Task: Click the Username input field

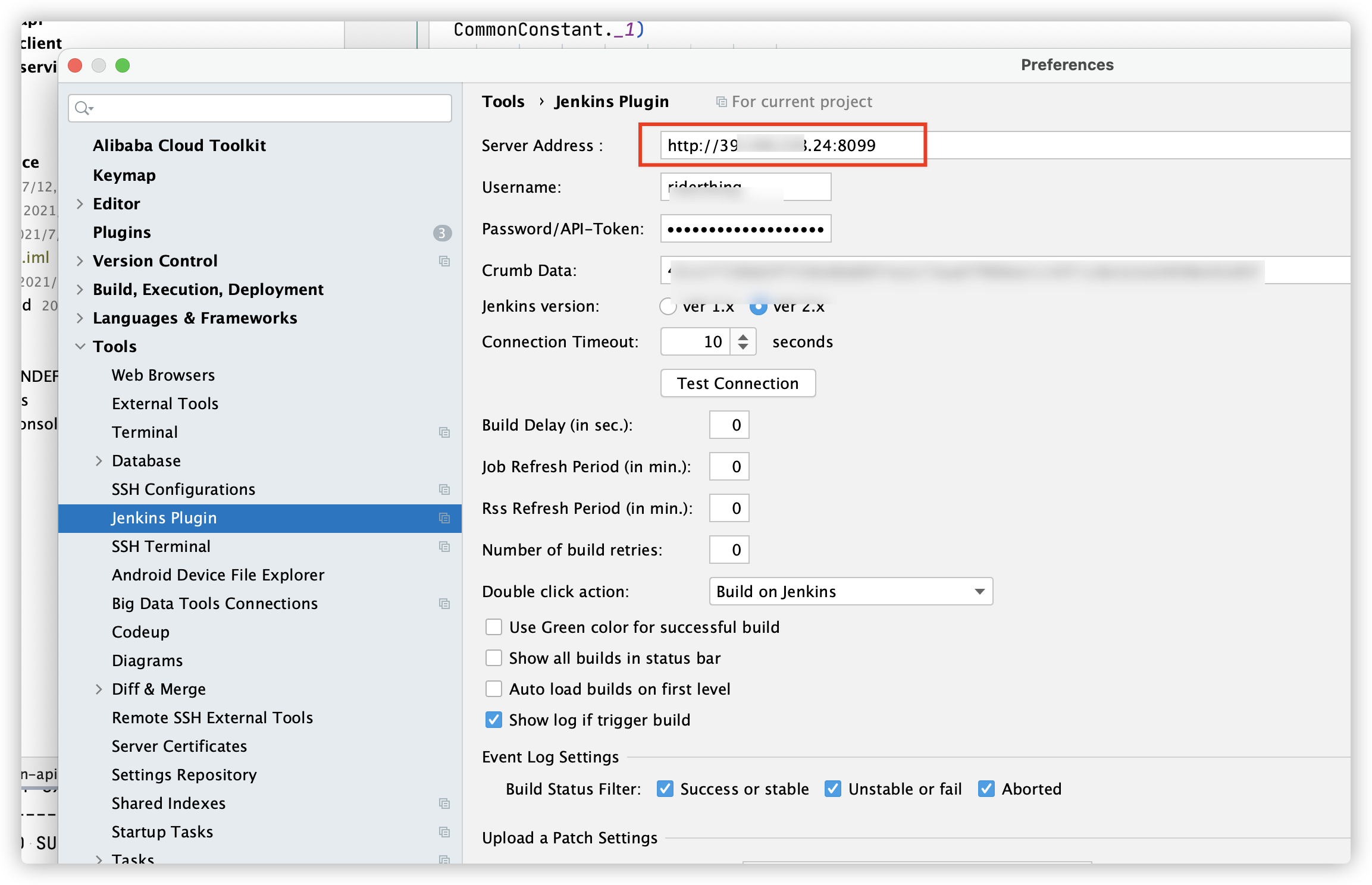Action: (745, 187)
